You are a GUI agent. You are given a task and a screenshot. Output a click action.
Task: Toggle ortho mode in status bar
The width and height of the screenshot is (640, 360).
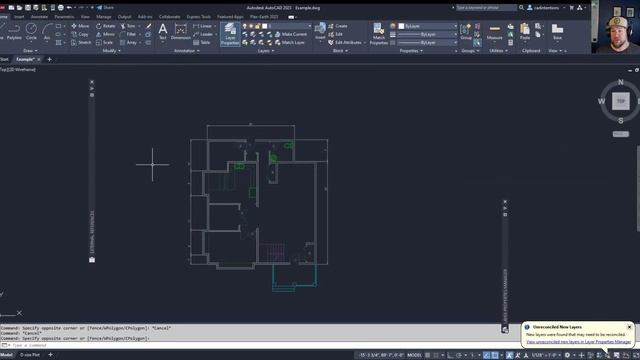point(450,355)
